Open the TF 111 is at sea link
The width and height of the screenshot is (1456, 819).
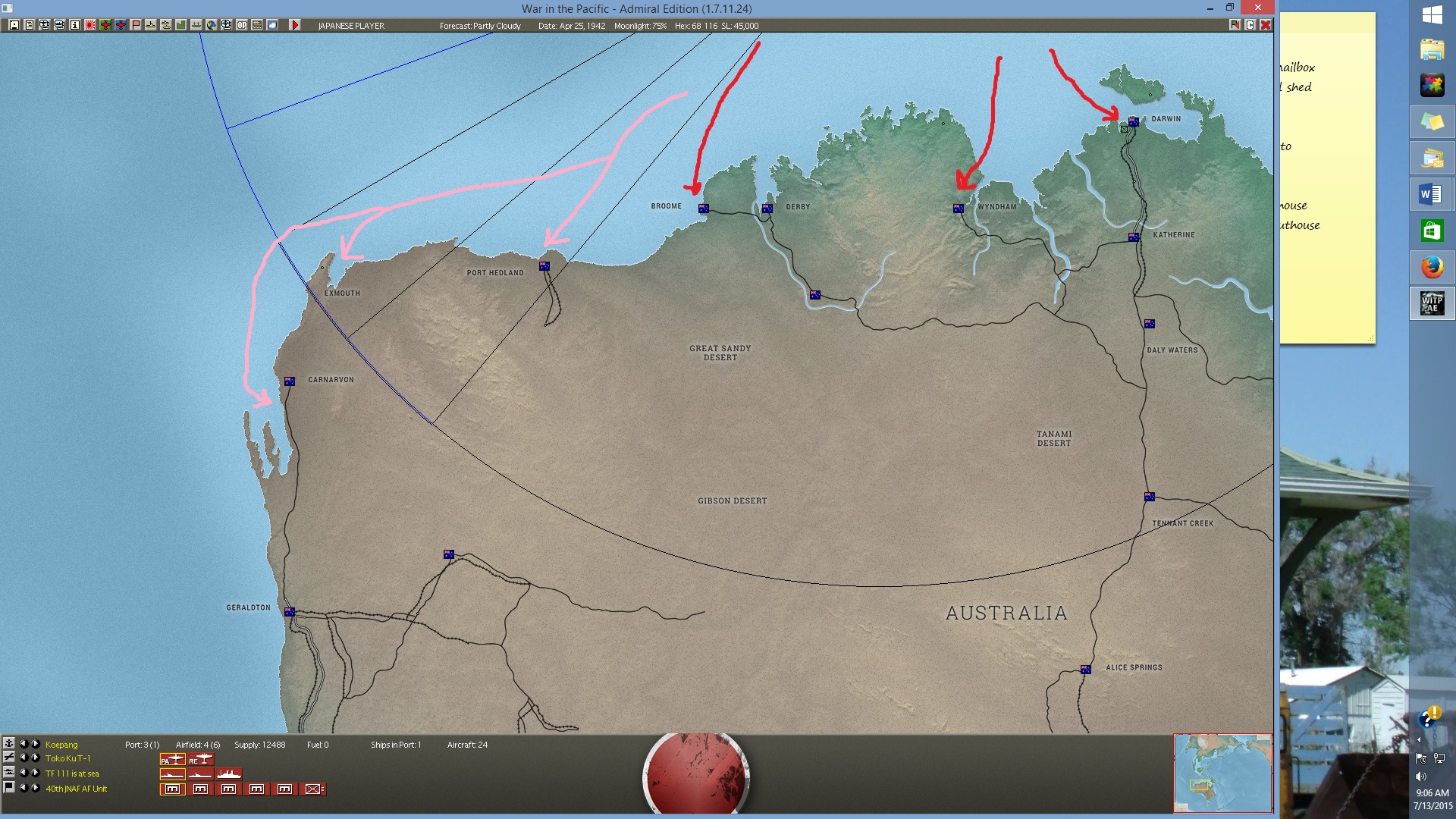click(x=72, y=773)
